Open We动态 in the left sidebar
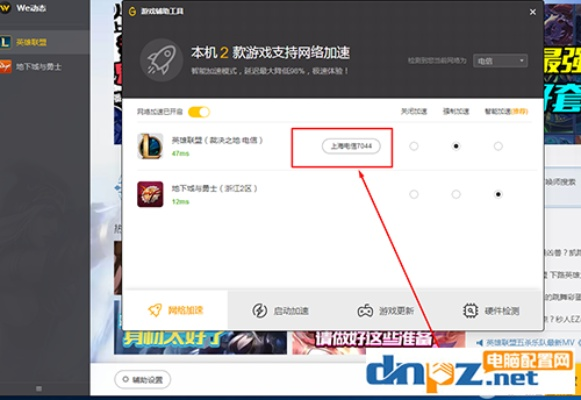Image resolution: width=581 pixels, height=400 pixels. click(44, 8)
